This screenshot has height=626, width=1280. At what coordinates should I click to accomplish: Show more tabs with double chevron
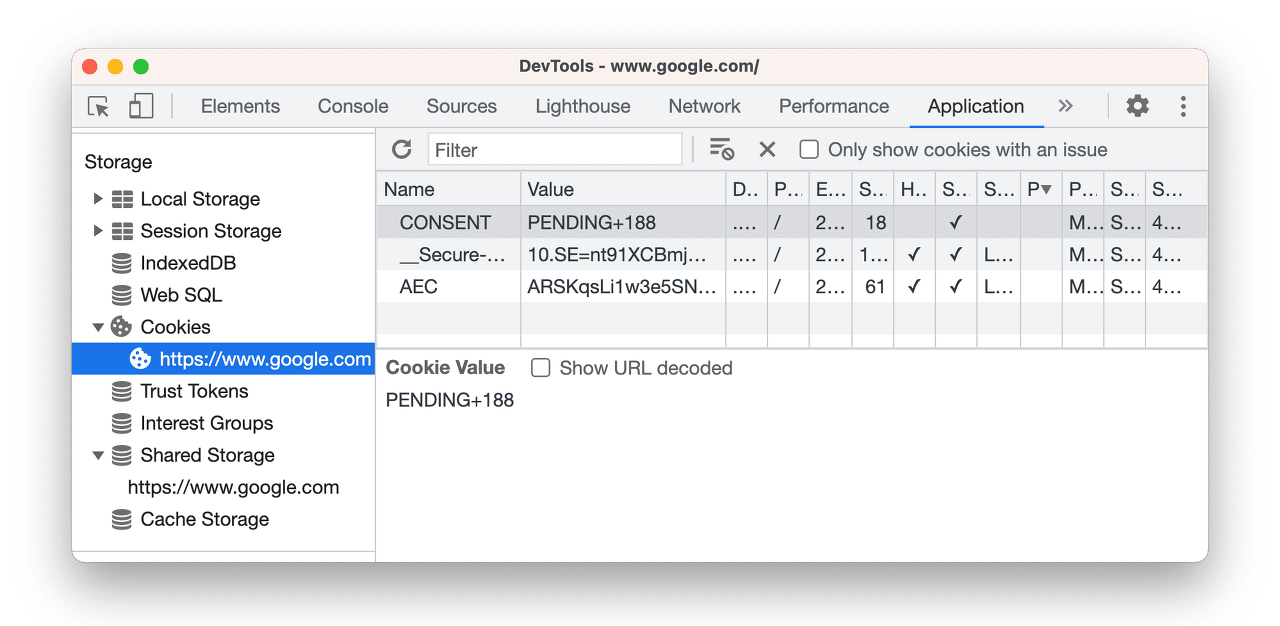coord(1065,106)
